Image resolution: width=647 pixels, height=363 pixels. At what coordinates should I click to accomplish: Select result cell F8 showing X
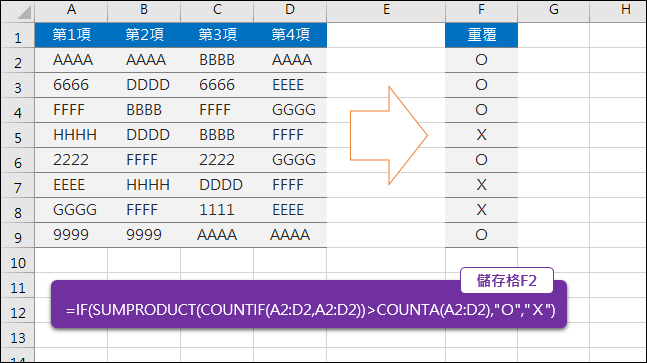point(482,210)
